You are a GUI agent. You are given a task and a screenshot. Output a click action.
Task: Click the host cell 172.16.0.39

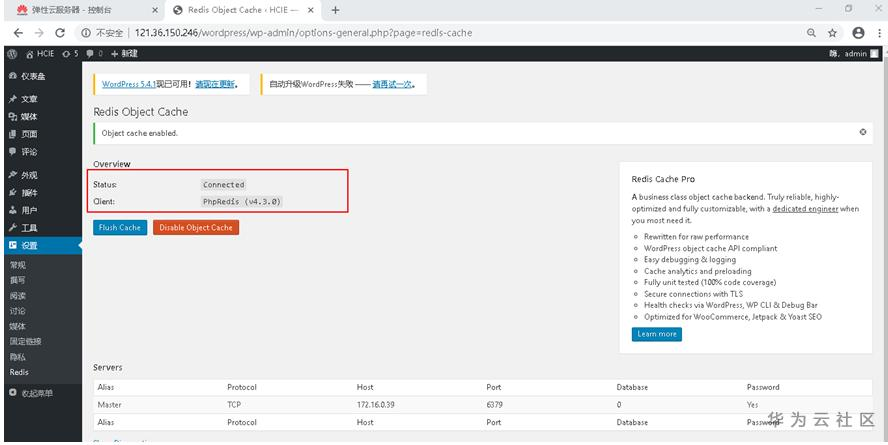tap(375, 405)
